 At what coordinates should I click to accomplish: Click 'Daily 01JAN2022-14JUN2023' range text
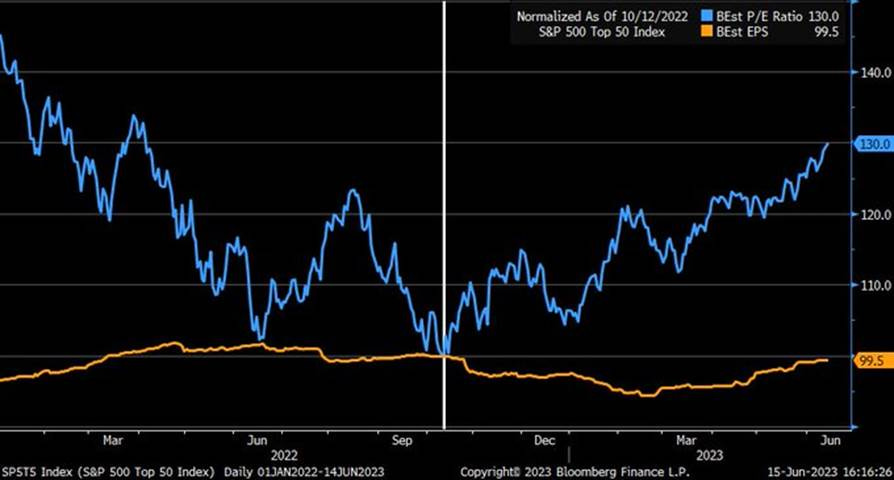(x=304, y=472)
